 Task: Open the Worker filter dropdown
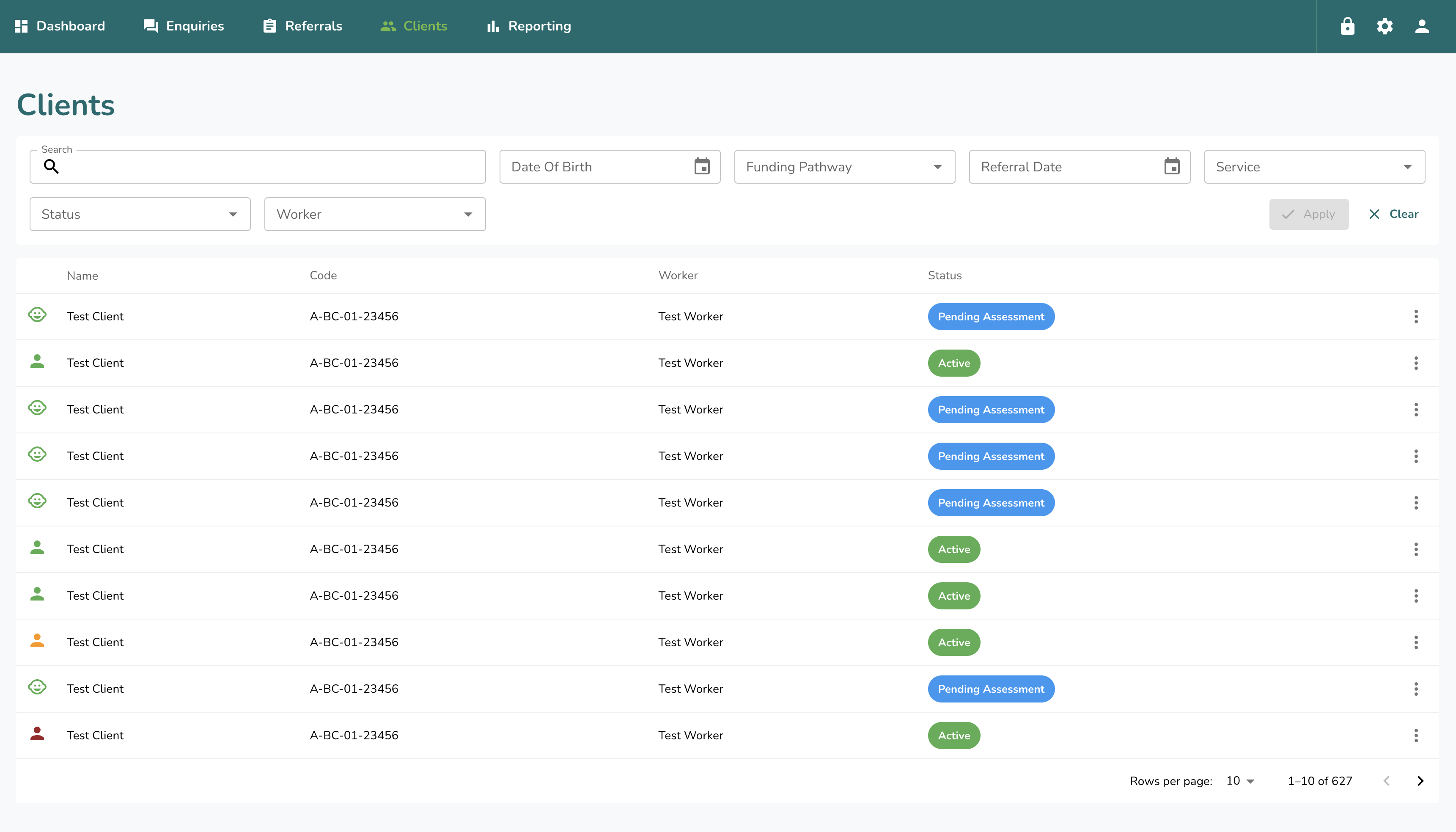point(375,214)
